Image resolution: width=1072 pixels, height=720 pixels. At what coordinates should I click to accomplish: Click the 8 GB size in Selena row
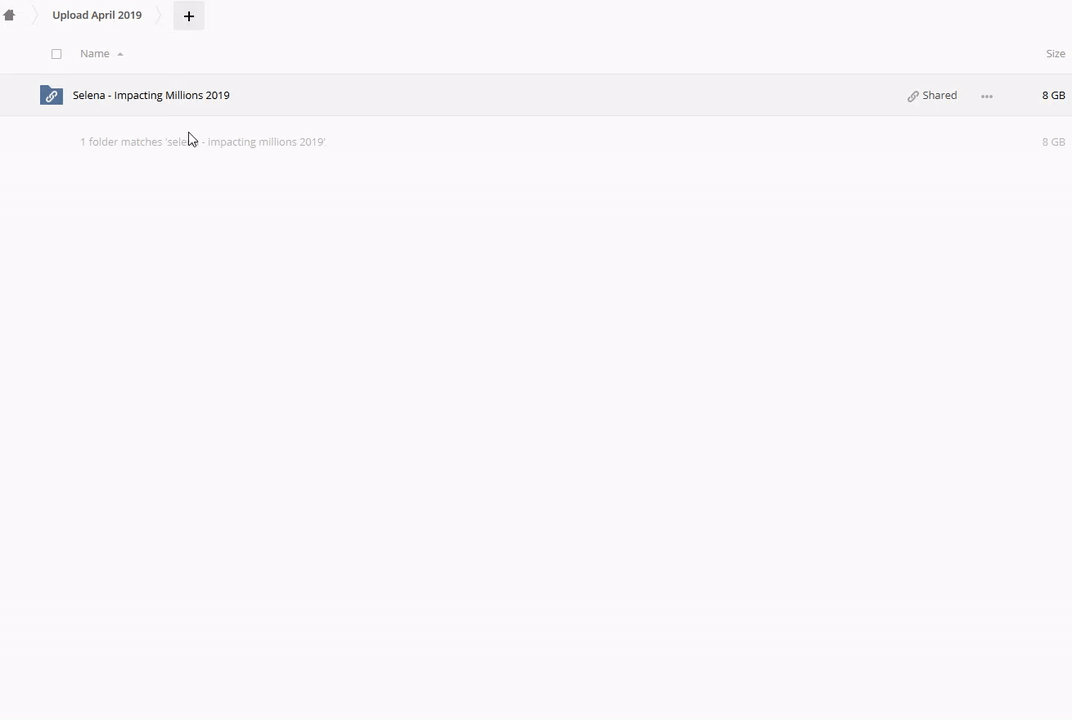click(x=1053, y=95)
